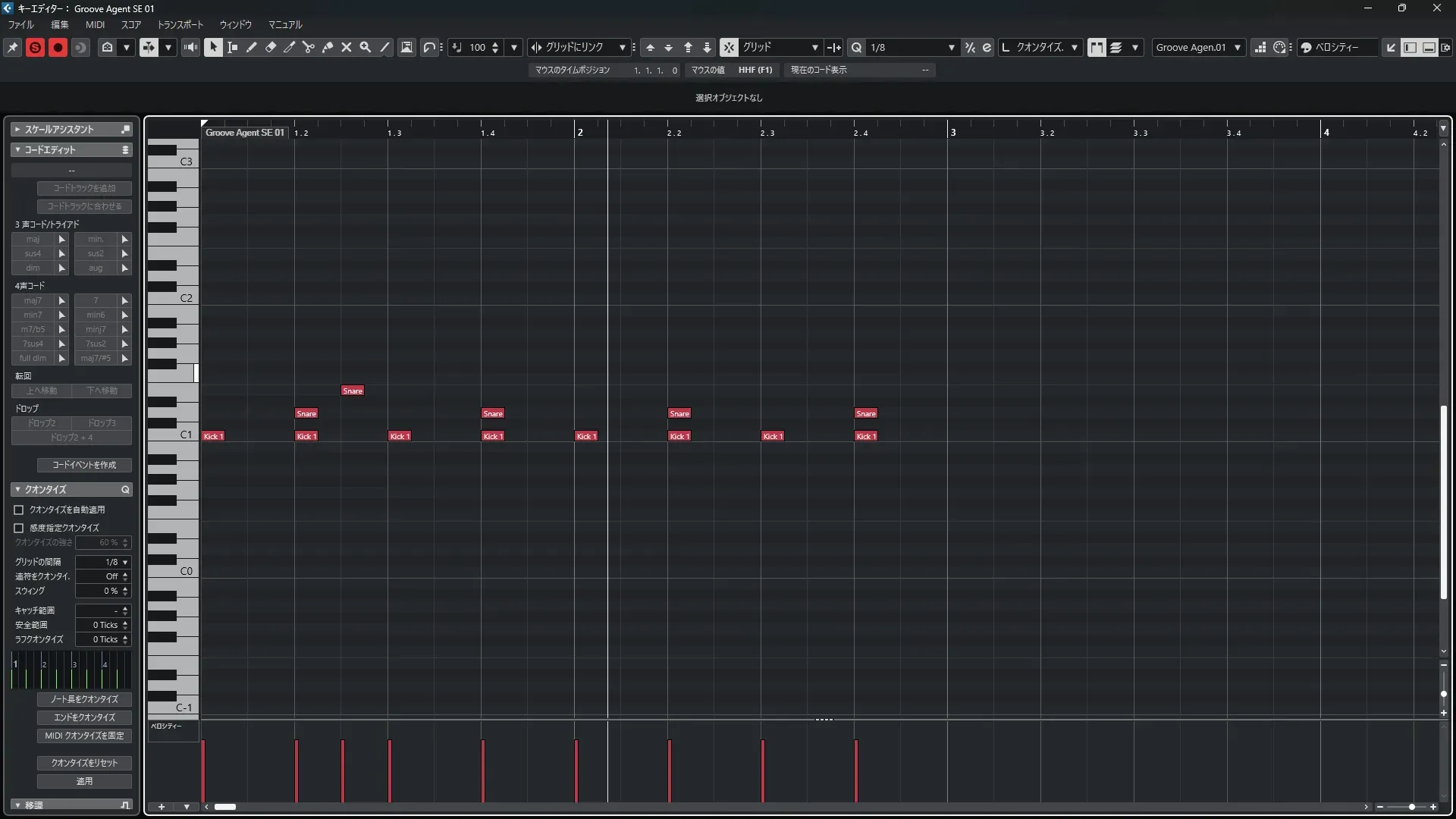Enable クオンタイズを自動適用 checkbox

(x=19, y=510)
